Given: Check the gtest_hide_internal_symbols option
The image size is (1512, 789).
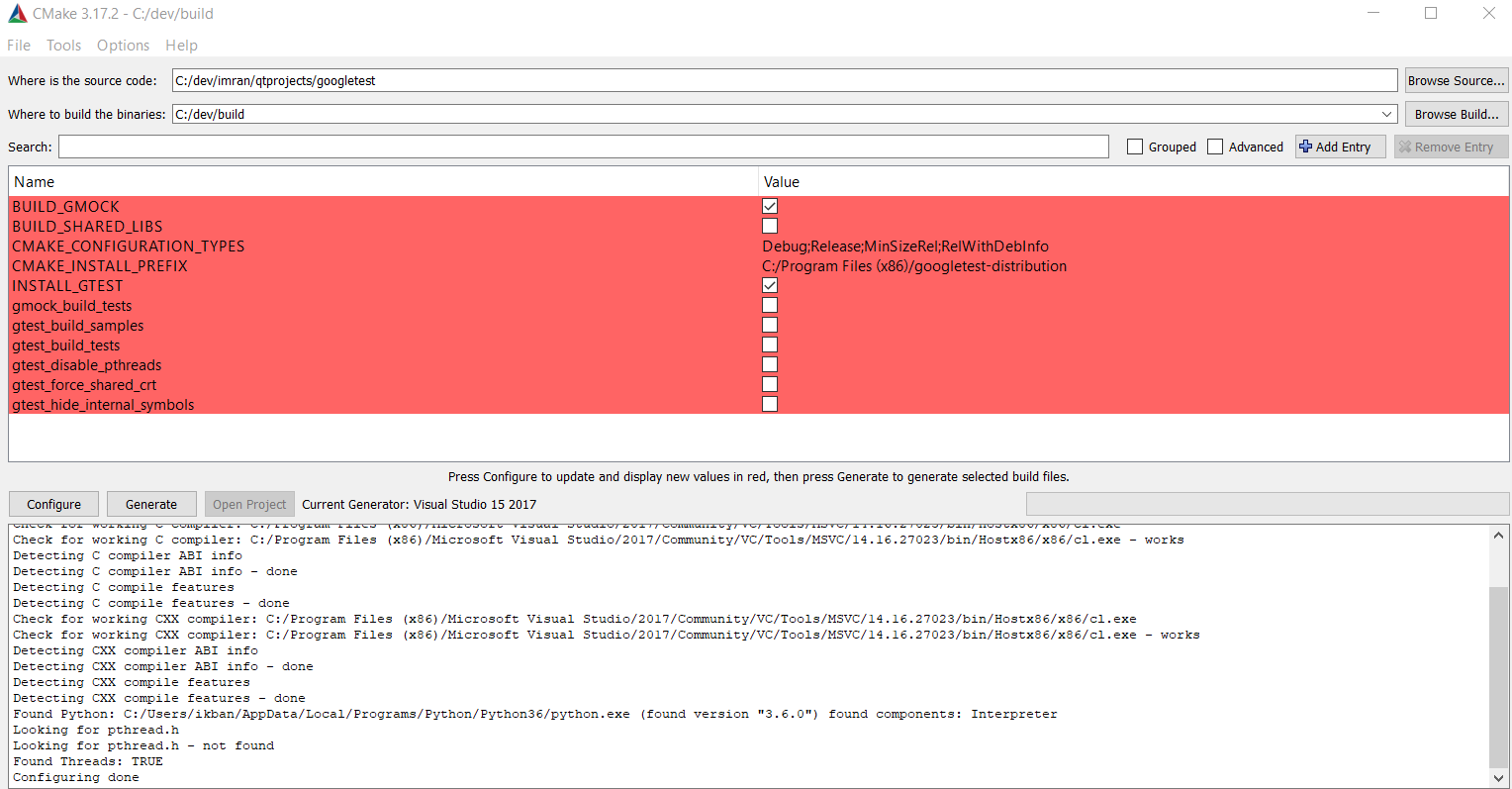Looking at the screenshot, I should coord(770,404).
